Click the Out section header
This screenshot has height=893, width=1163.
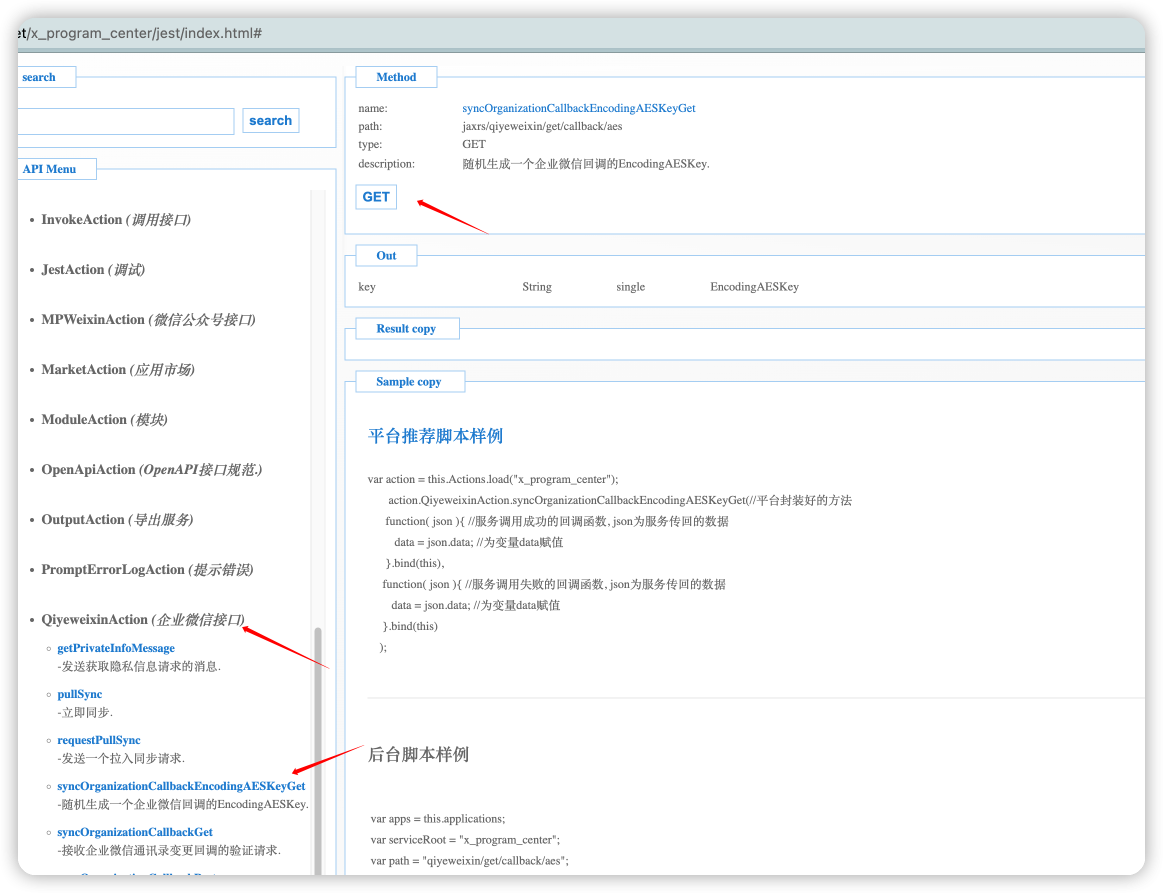pyautogui.click(x=386, y=256)
